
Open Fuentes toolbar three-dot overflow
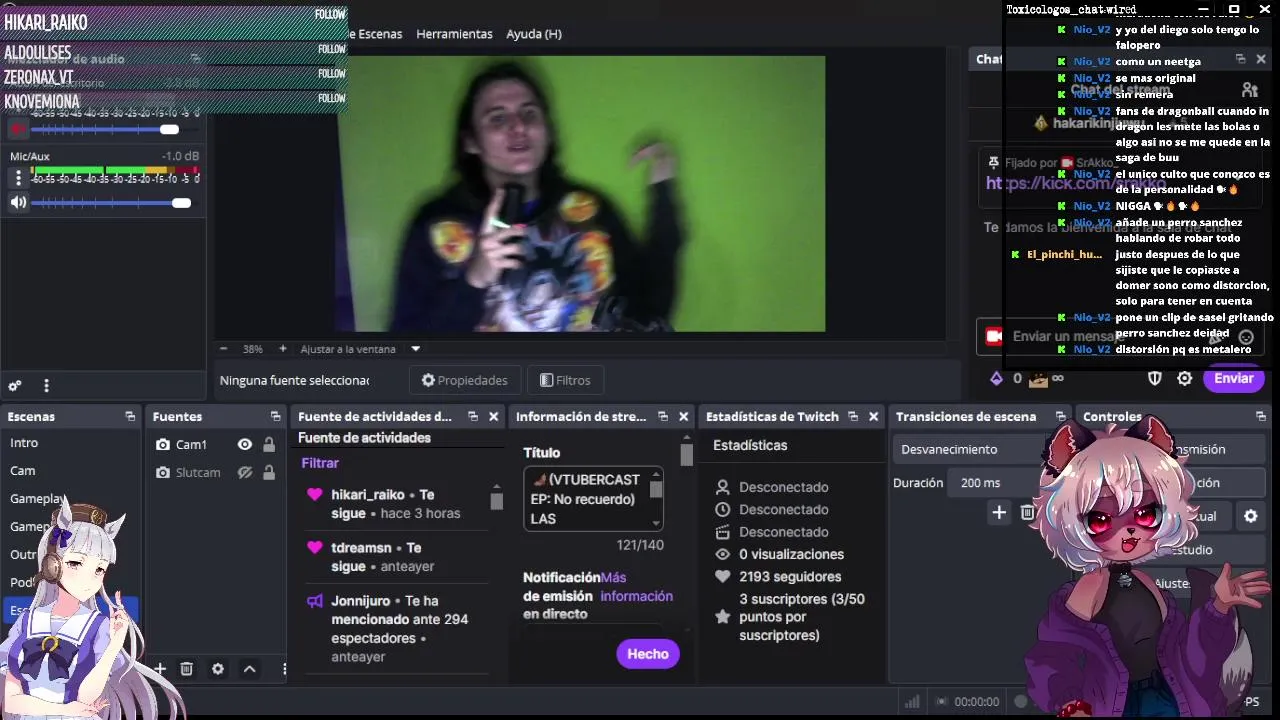coord(284,669)
